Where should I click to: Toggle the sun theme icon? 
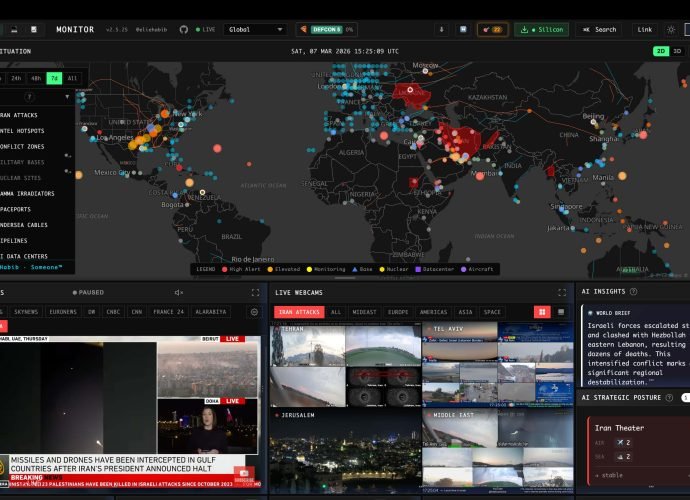[x=671, y=29]
